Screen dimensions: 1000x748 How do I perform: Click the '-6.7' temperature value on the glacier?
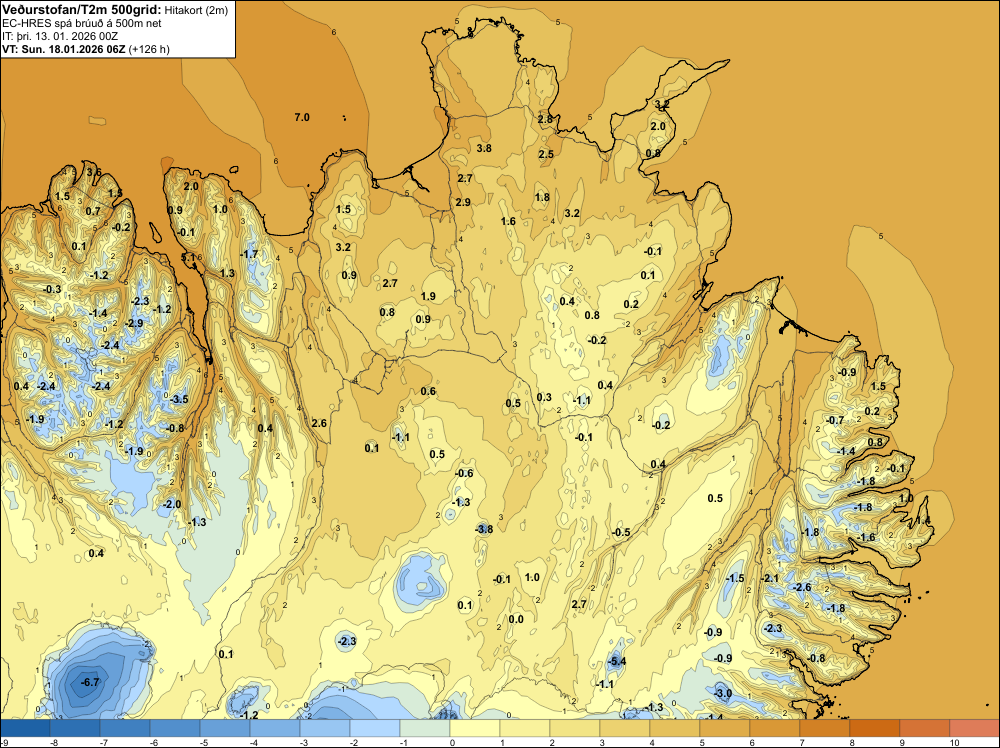pos(90,682)
